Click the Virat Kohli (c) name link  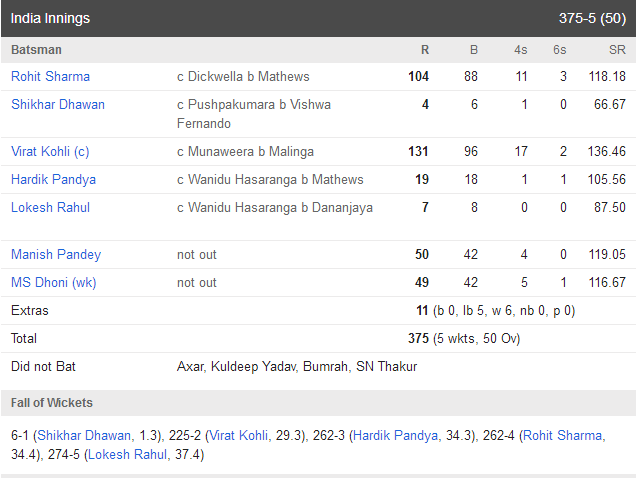(x=50, y=151)
